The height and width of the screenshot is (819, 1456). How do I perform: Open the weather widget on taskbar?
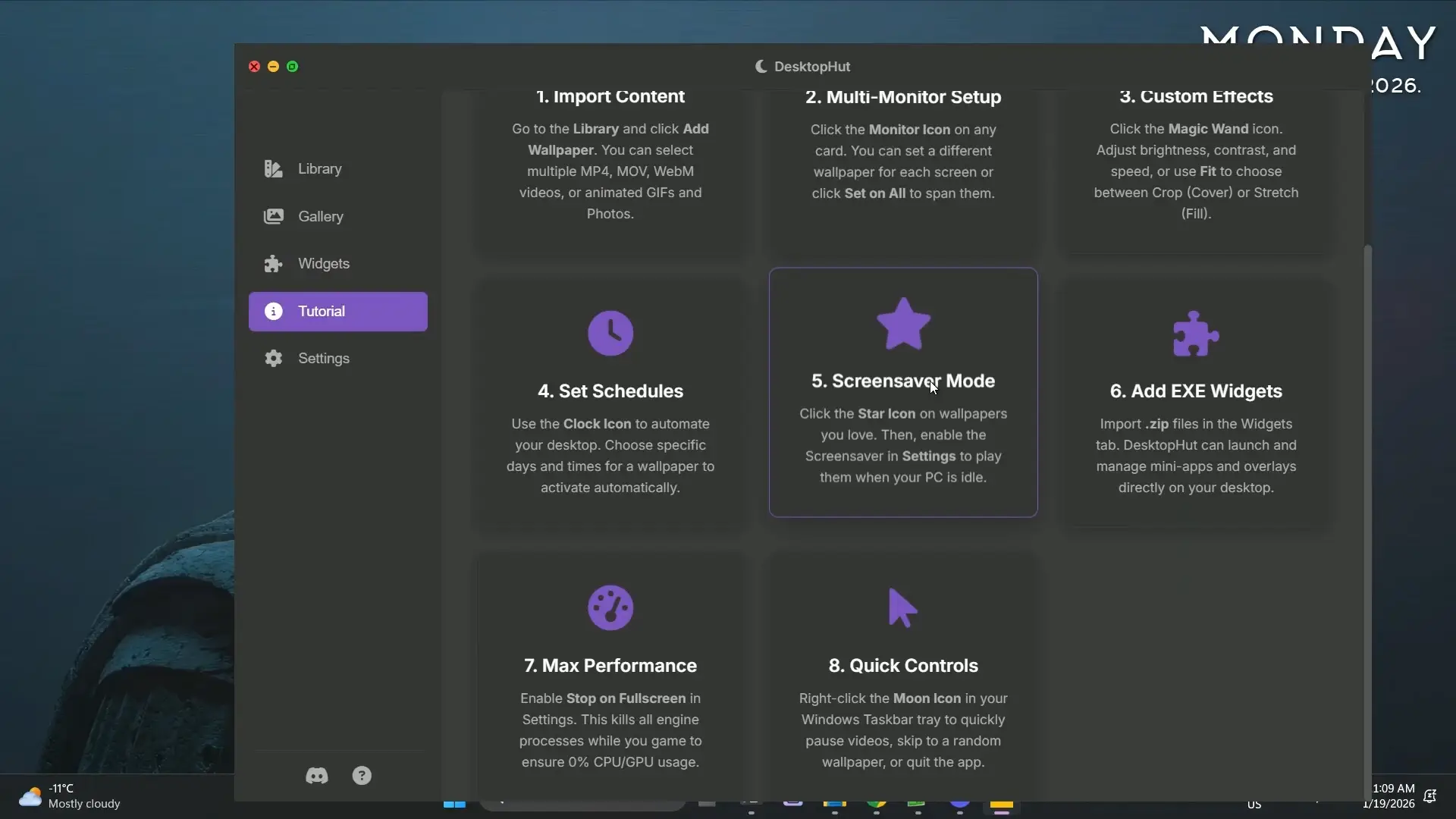click(70, 796)
